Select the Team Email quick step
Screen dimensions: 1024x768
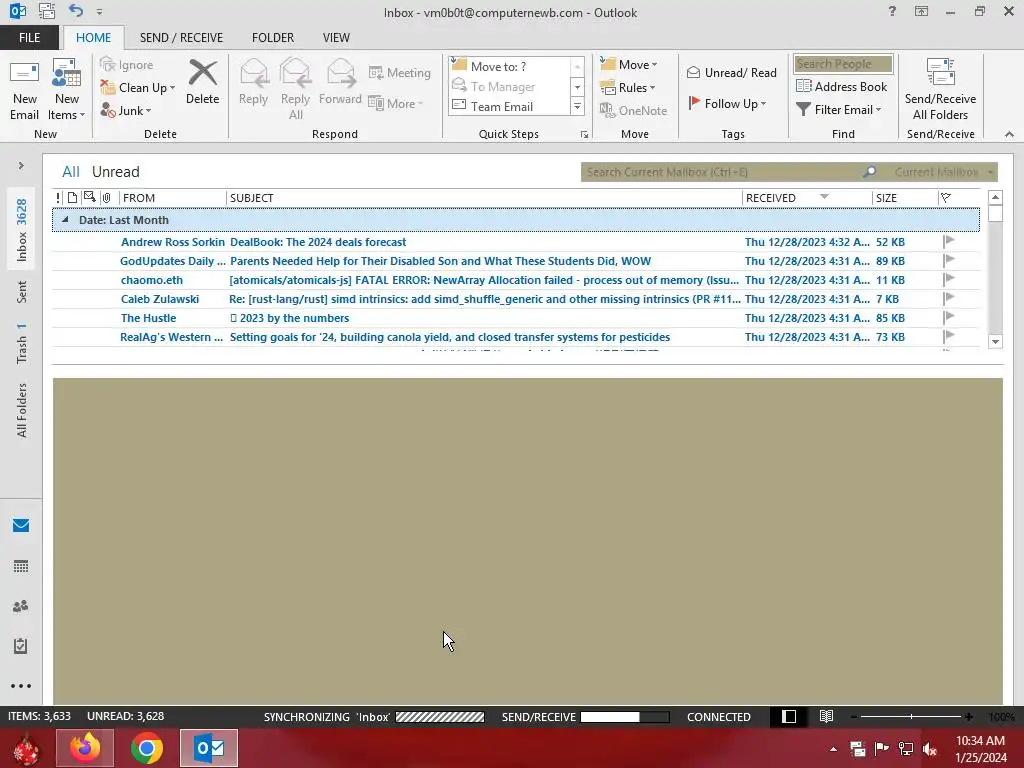pyautogui.click(x=509, y=106)
